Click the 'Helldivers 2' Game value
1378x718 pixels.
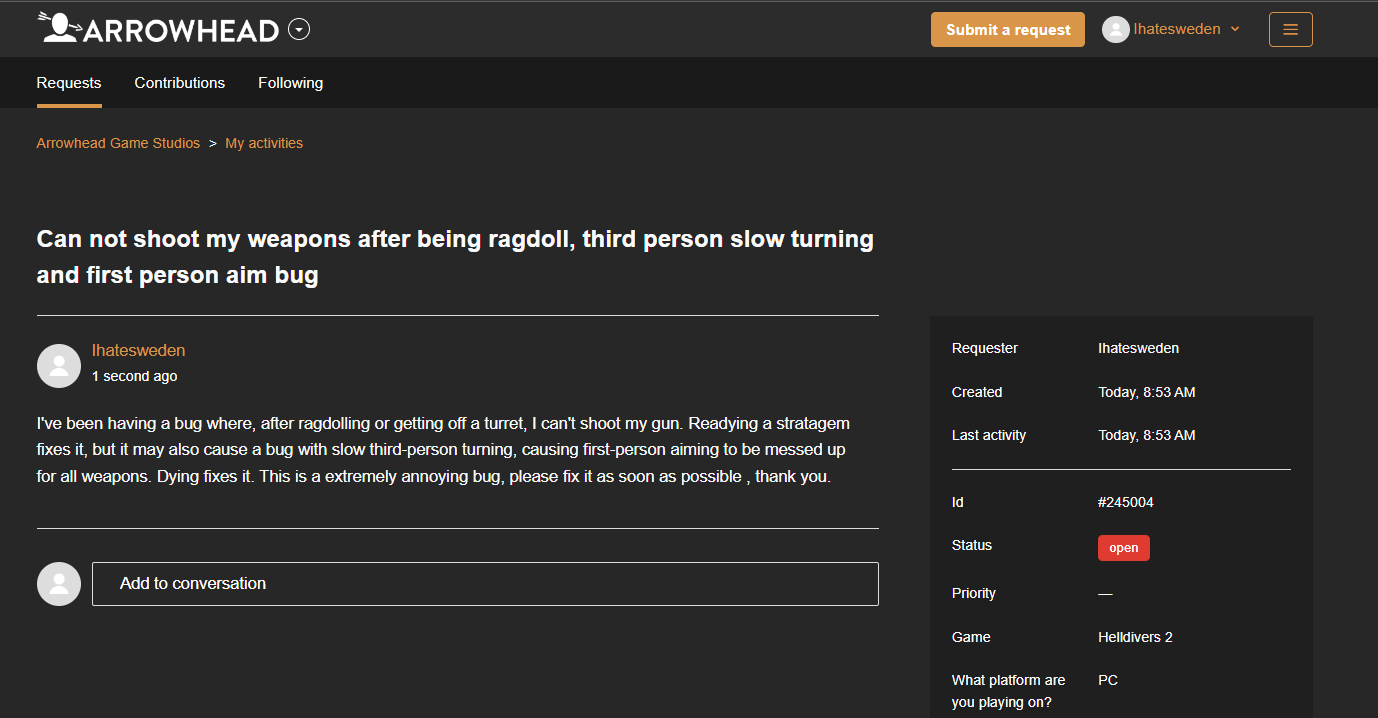tap(1135, 637)
